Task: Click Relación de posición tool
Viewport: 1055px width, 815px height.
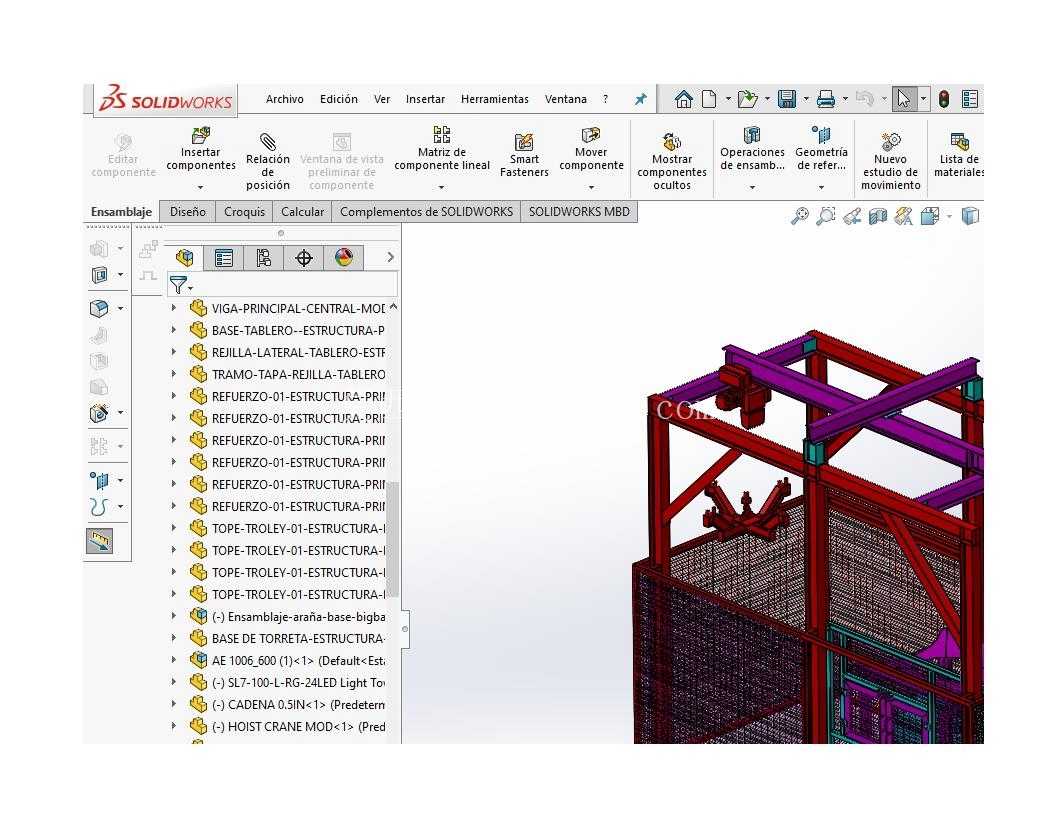Action: click(x=268, y=162)
